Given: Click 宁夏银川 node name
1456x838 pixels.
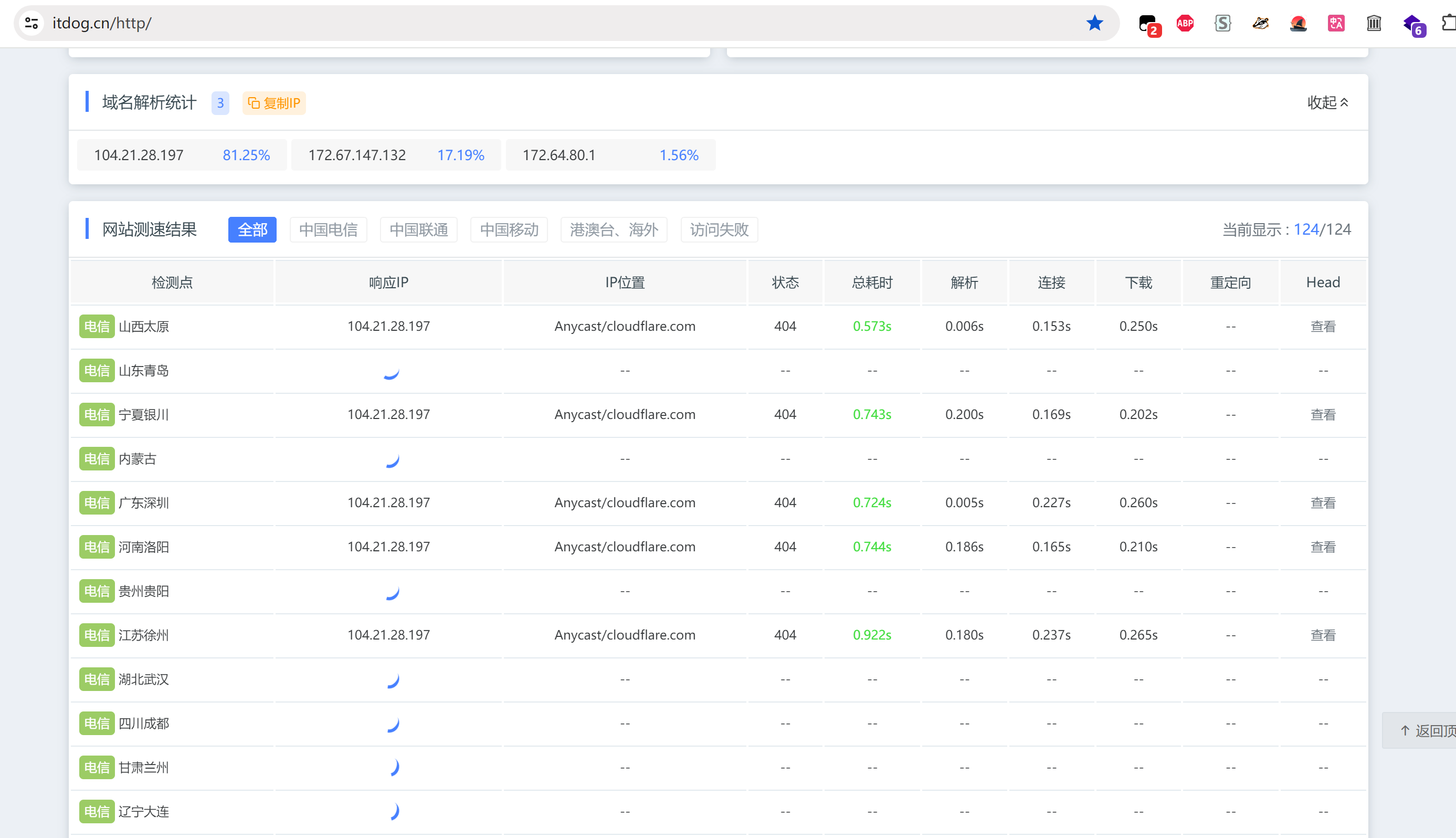Looking at the screenshot, I should coord(143,414).
